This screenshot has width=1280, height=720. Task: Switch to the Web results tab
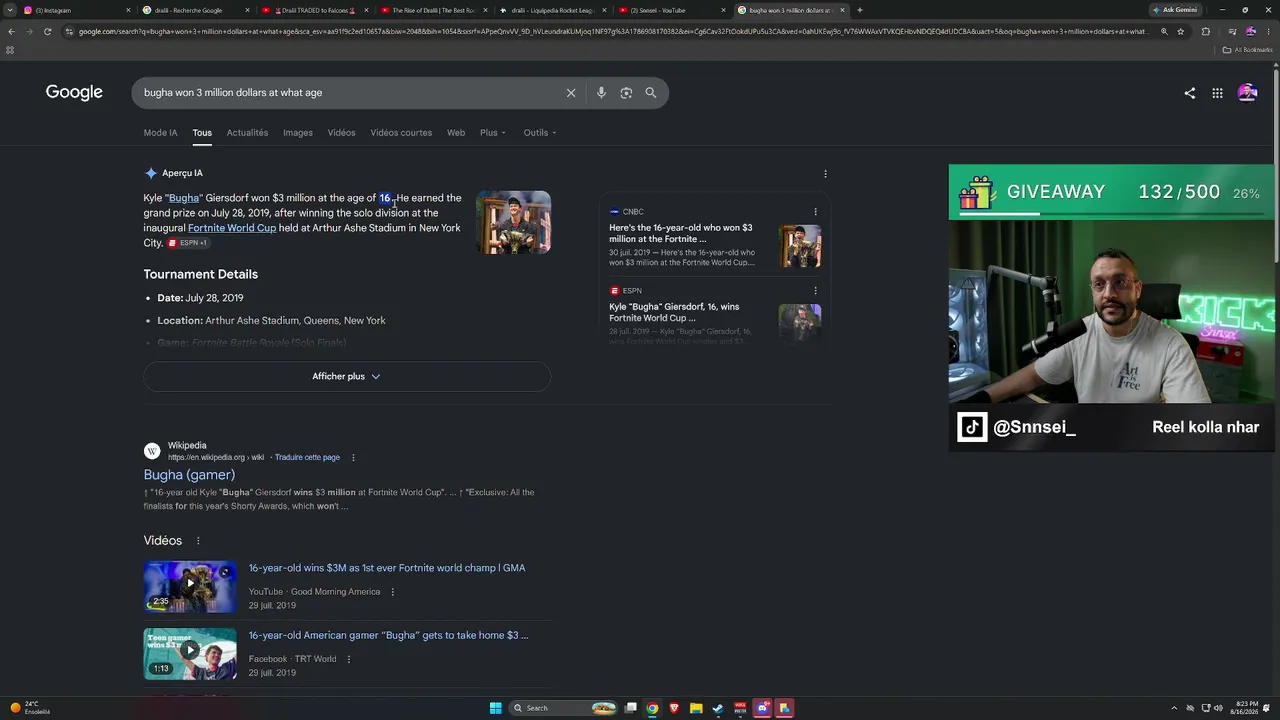(x=456, y=133)
